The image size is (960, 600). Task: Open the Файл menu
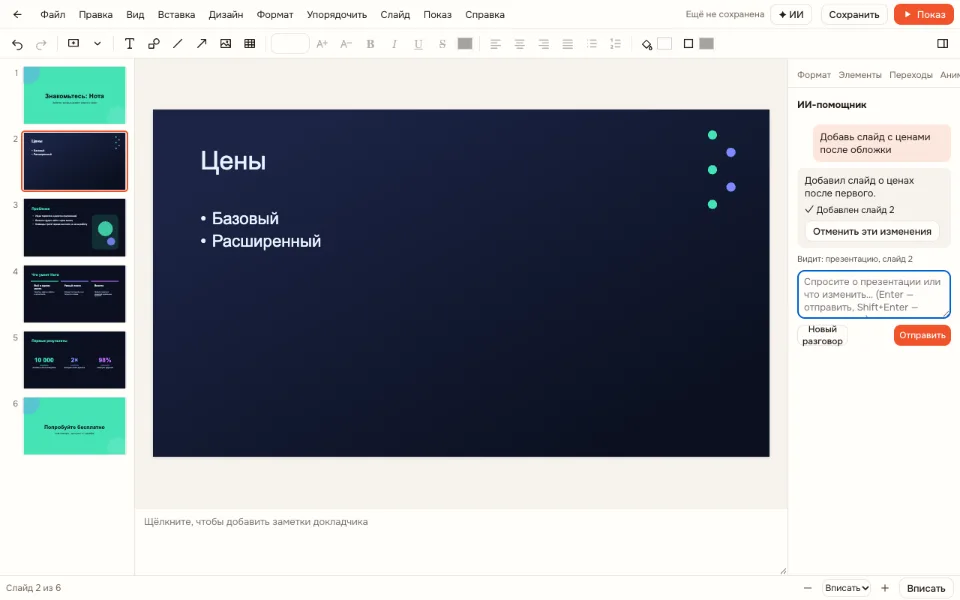53,15
